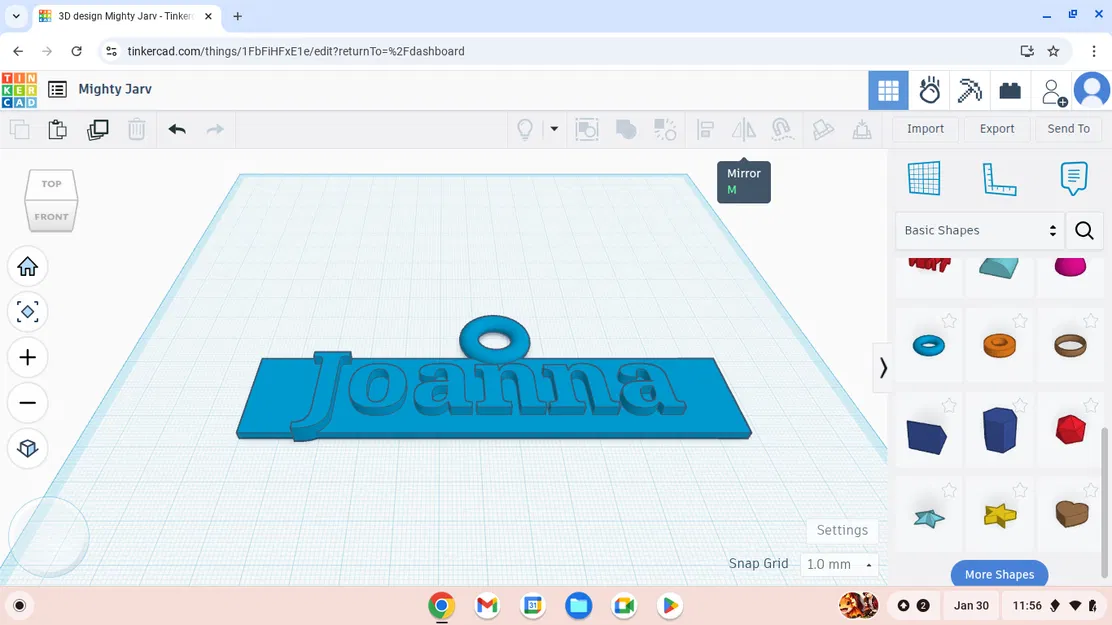Click the Import button

pyautogui.click(x=925, y=128)
